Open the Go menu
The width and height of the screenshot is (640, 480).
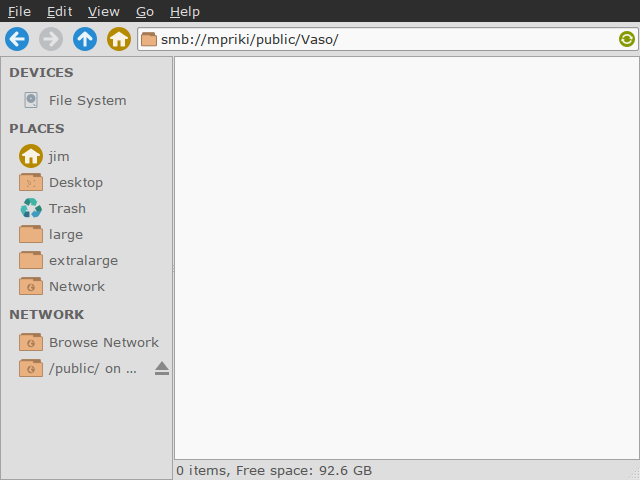point(145,11)
